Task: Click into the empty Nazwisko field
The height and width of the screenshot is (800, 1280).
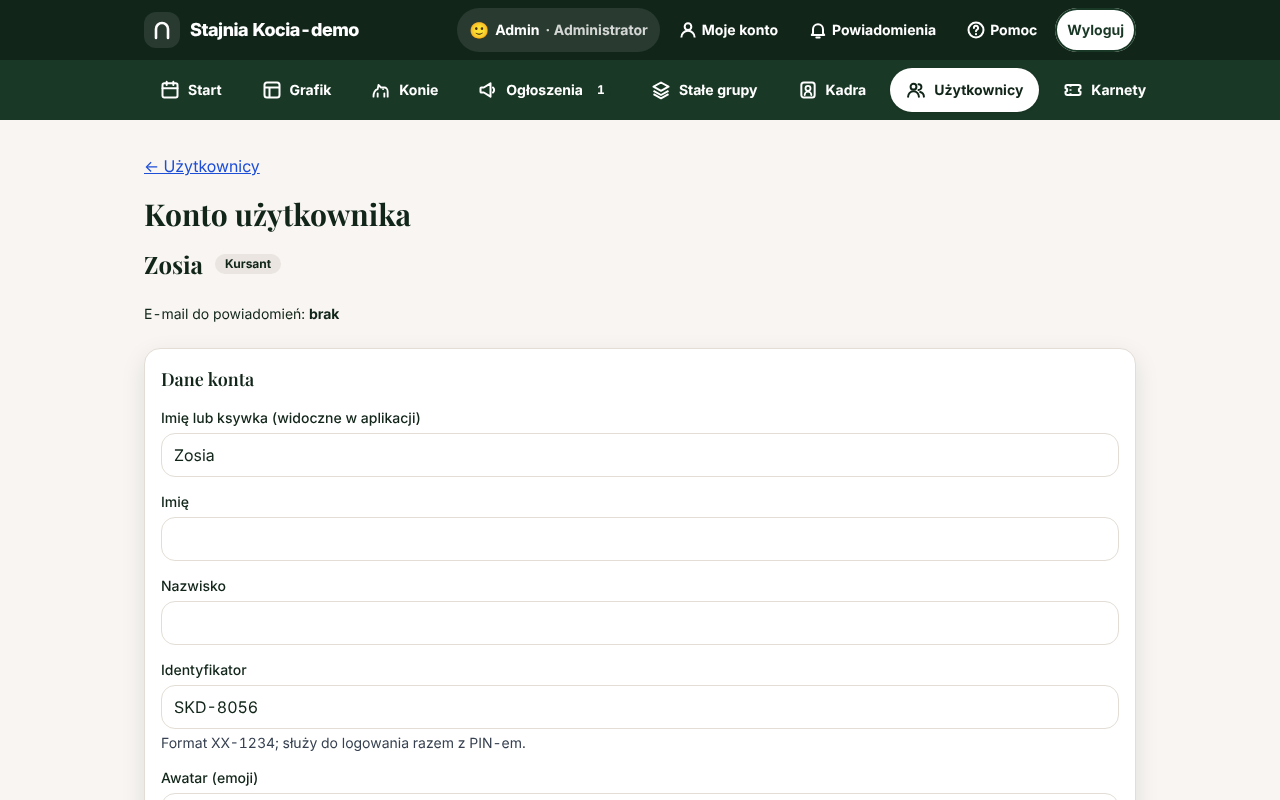Action: click(x=640, y=623)
